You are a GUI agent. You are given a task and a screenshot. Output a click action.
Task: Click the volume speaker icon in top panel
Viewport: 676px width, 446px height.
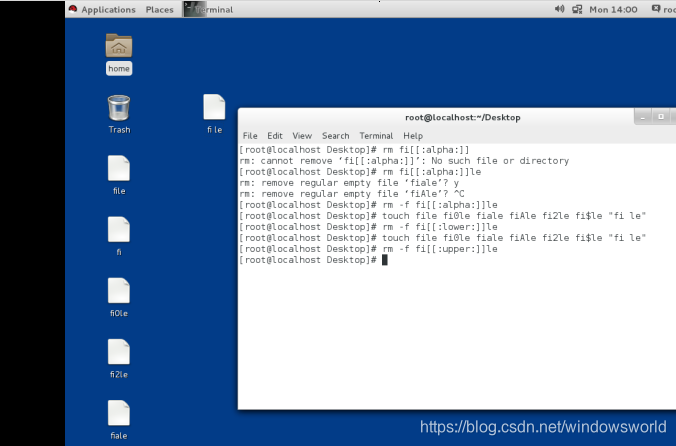coord(559,9)
